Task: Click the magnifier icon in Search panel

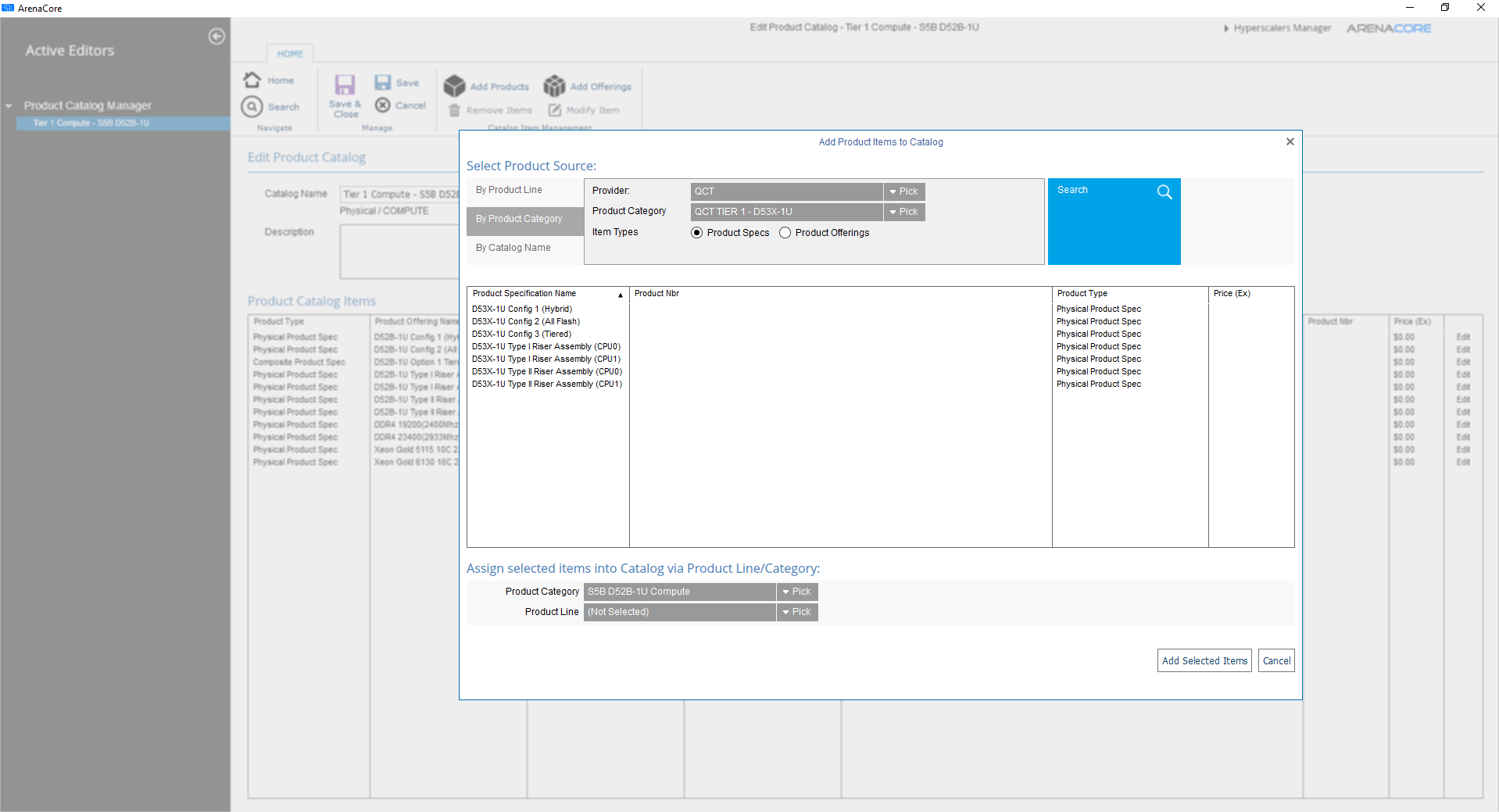Action: 1164,192
